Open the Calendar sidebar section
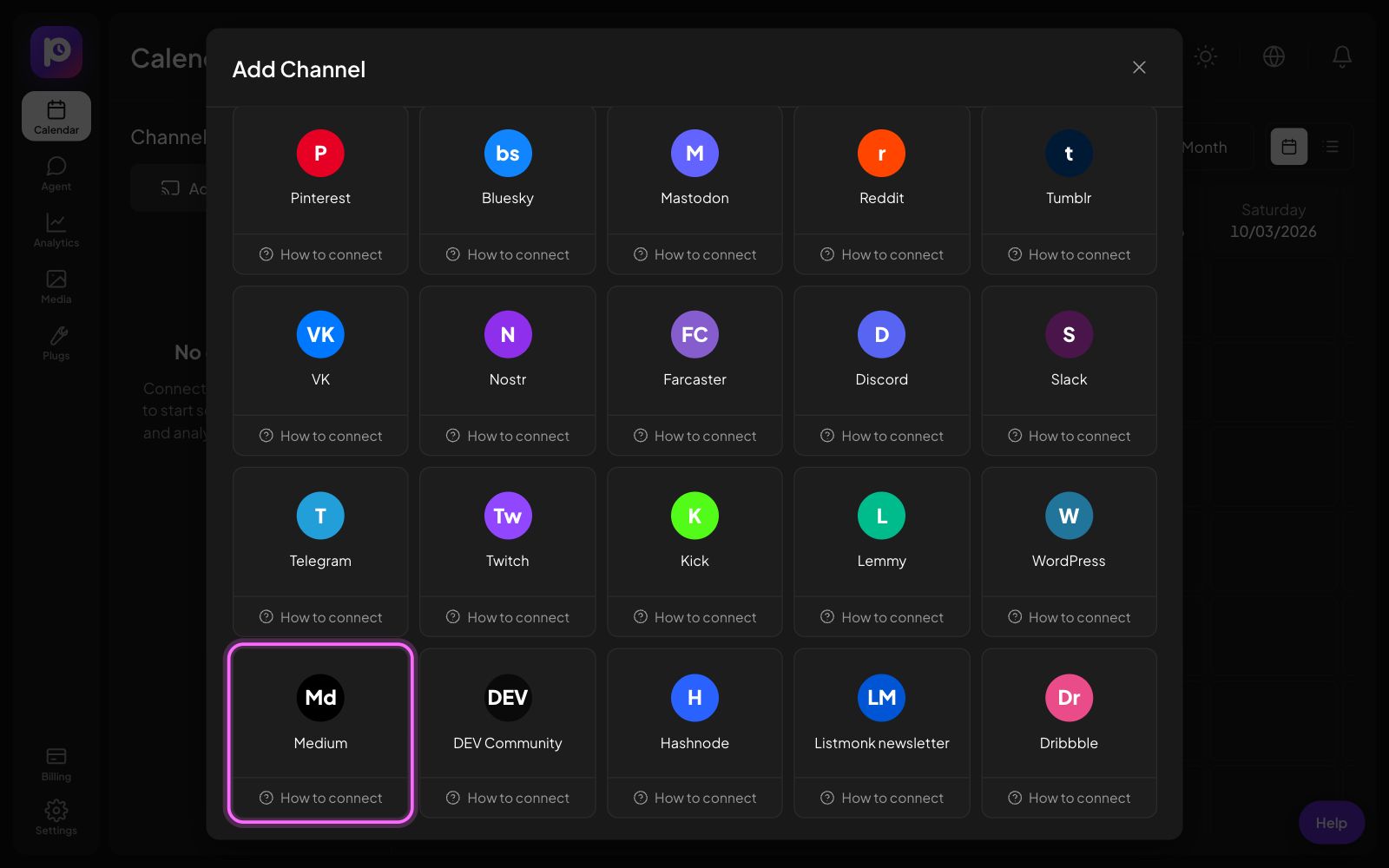The height and width of the screenshot is (868, 1389). pyautogui.click(x=56, y=116)
